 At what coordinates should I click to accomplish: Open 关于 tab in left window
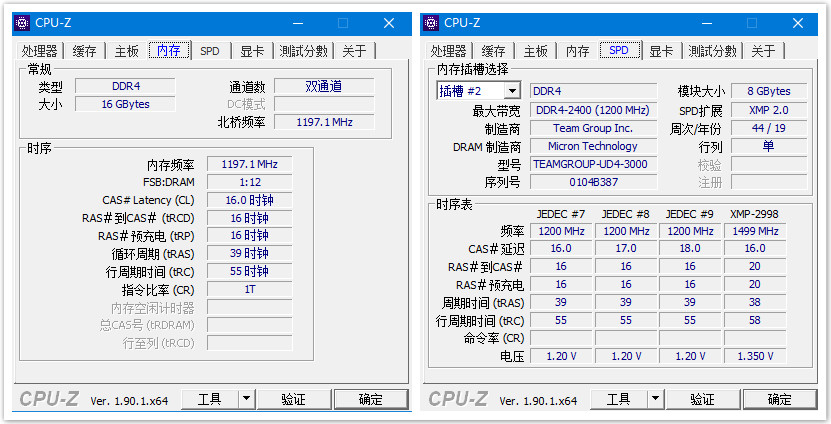pyautogui.click(x=355, y=51)
